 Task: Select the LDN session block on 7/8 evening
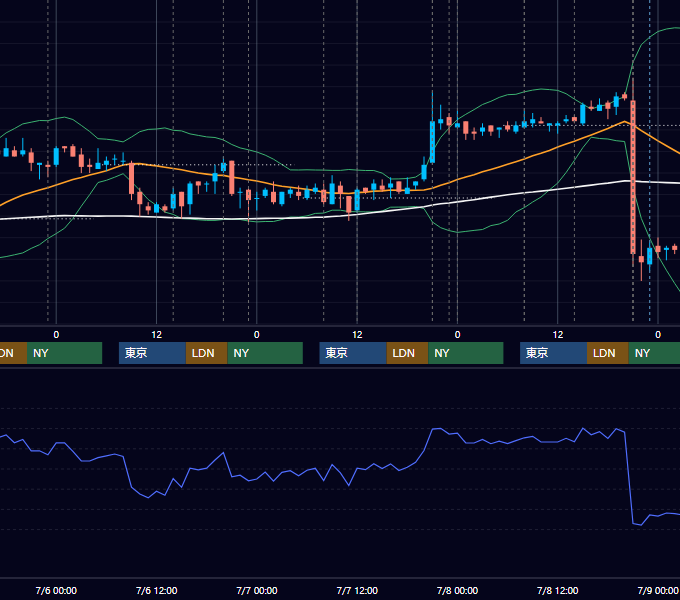(x=608, y=353)
